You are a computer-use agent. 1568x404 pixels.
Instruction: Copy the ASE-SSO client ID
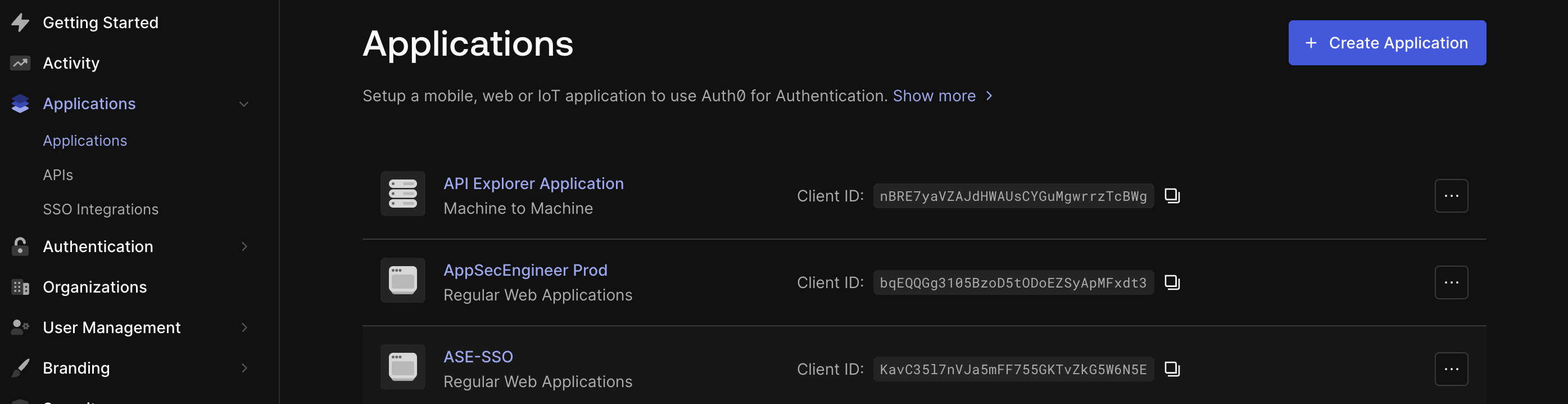click(x=1172, y=369)
